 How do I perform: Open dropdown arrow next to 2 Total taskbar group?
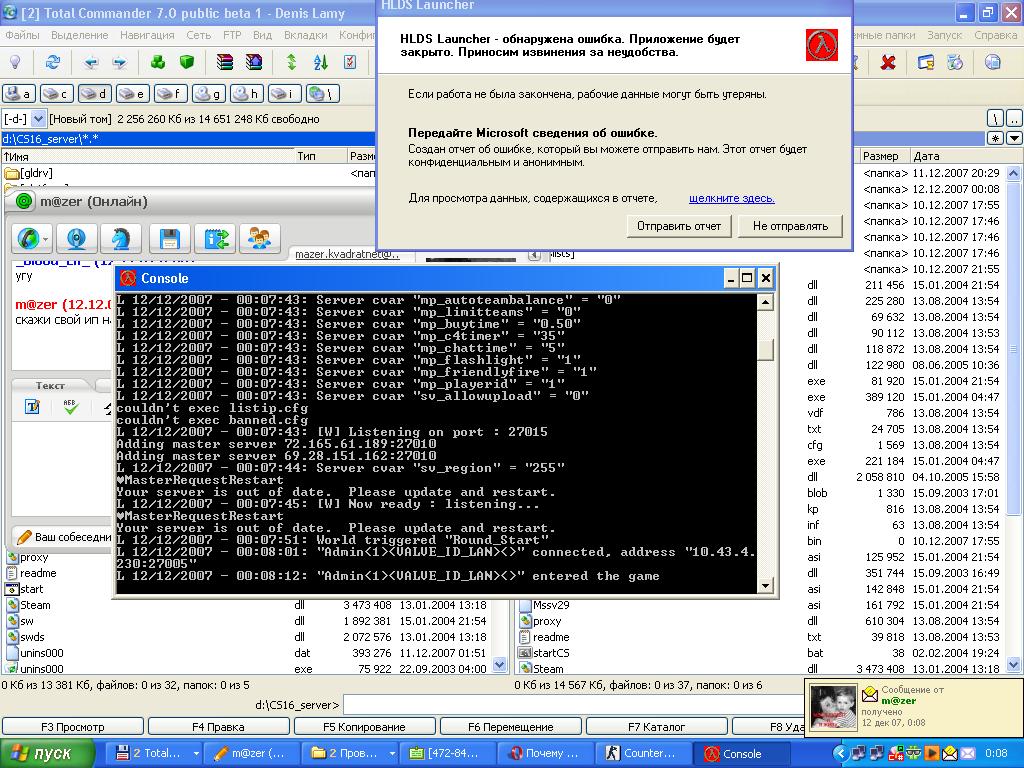[195, 753]
